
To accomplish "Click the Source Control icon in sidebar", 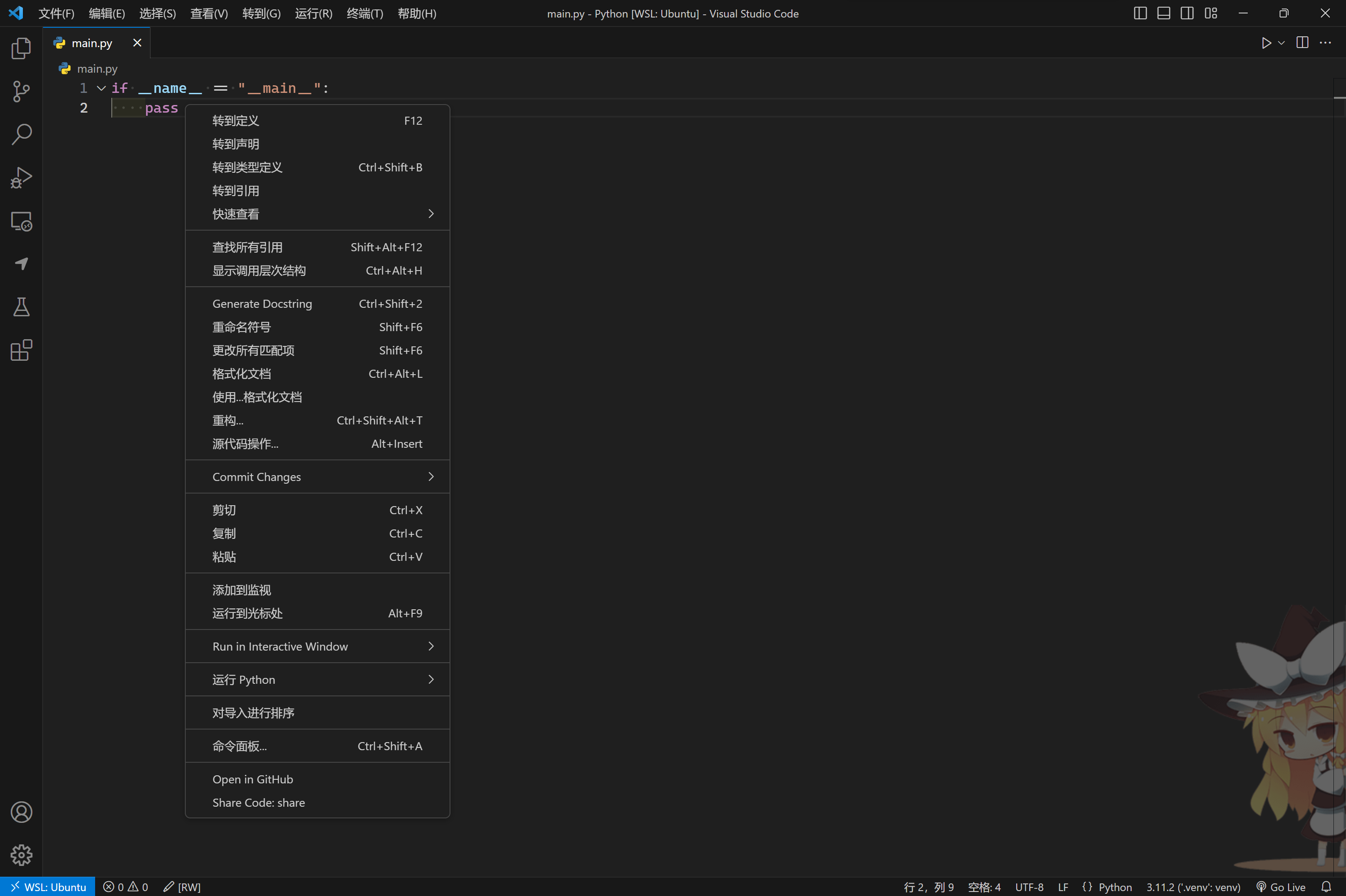I will [21, 91].
